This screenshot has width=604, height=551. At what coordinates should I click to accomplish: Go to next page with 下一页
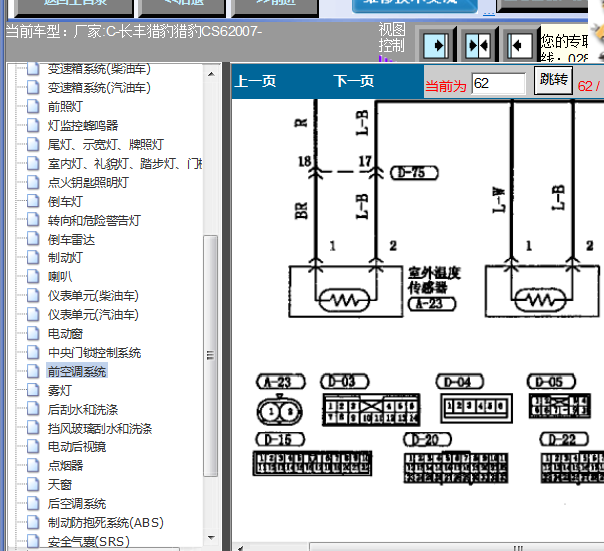click(354, 82)
